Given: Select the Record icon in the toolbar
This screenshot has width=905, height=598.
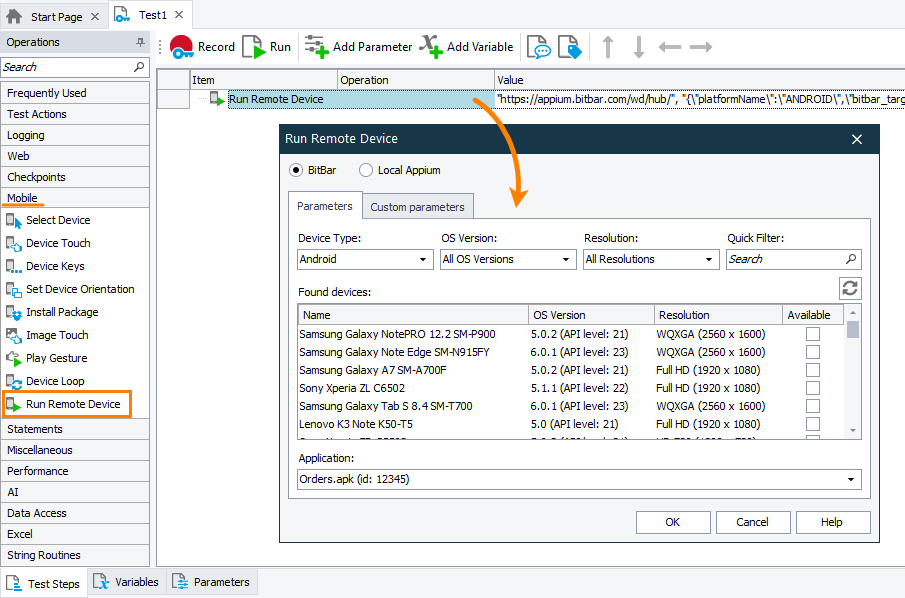Looking at the screenshot, I should (201, 46).
